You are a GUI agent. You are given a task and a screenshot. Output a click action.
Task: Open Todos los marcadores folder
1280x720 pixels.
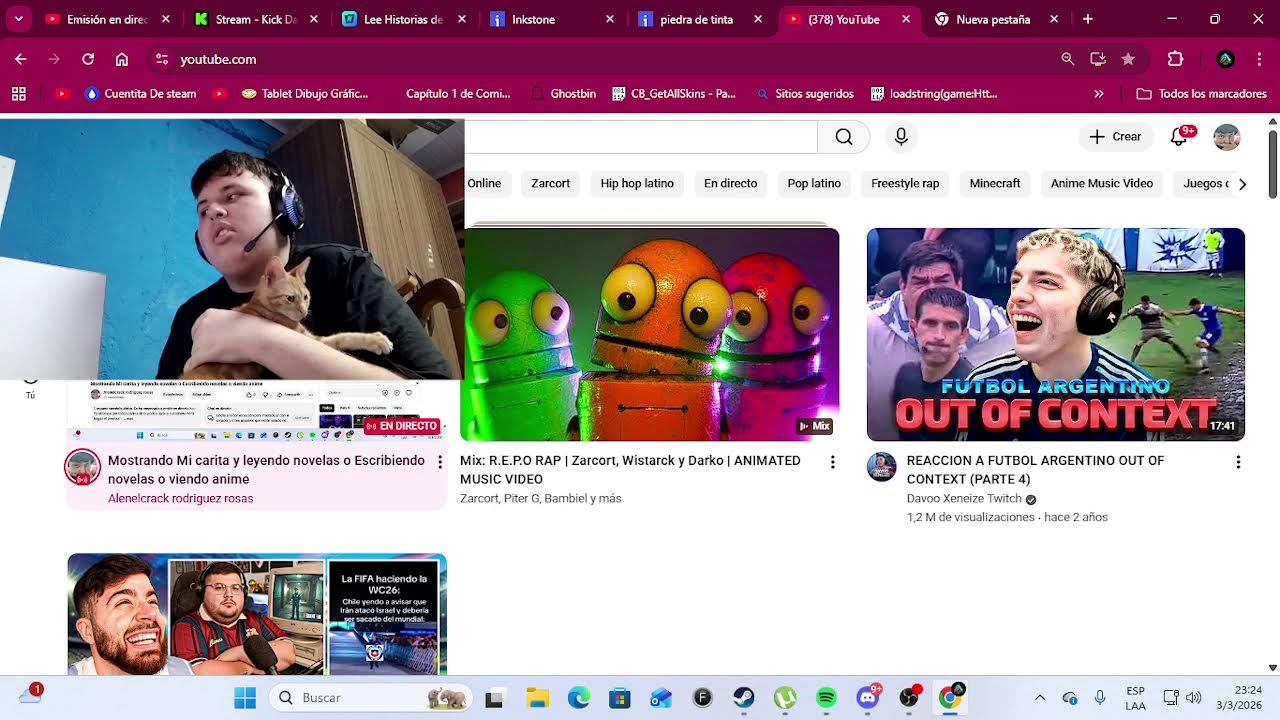(1202, 94)
